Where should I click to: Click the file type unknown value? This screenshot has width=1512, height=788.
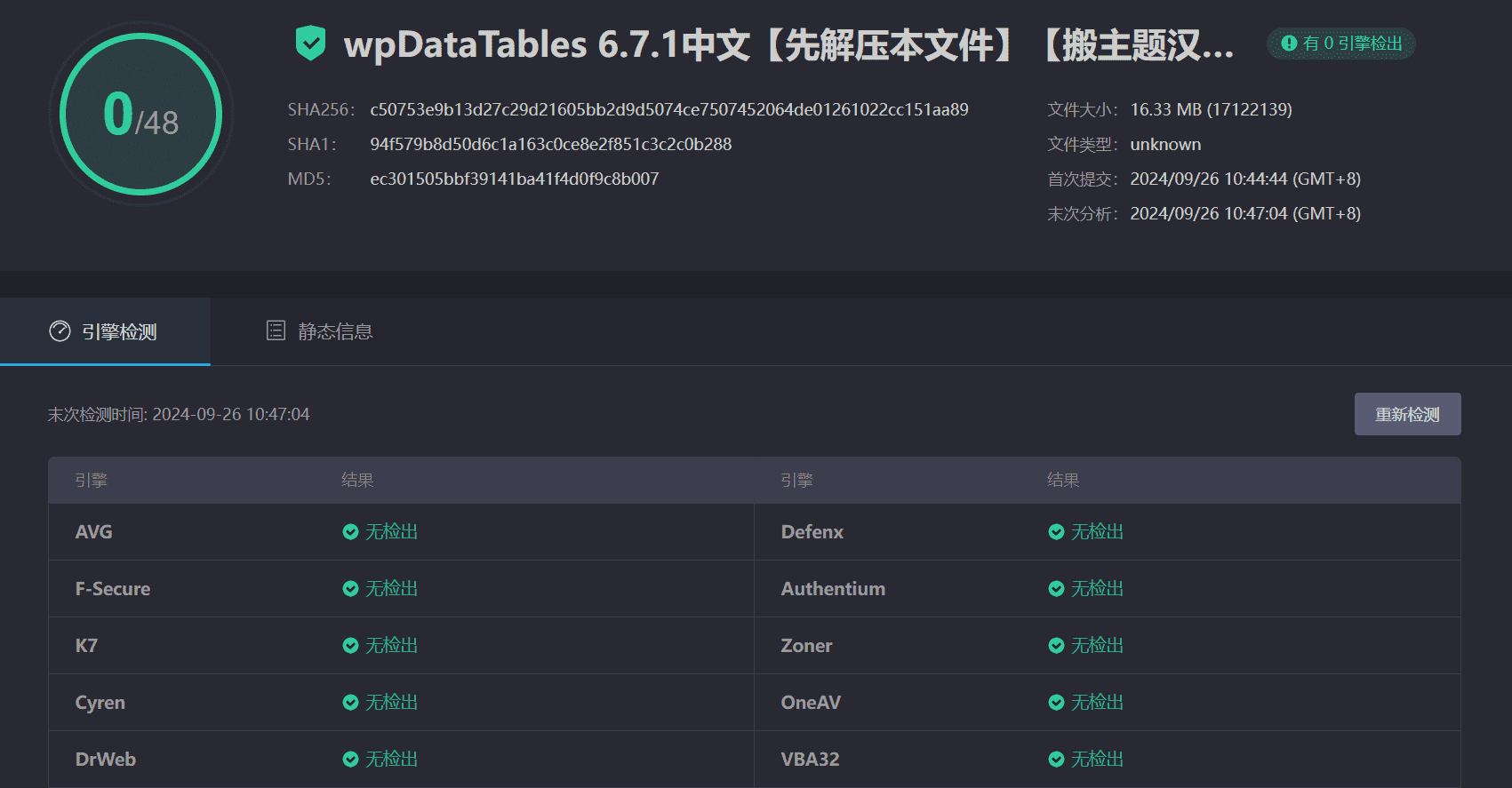tap(1165, 144)
